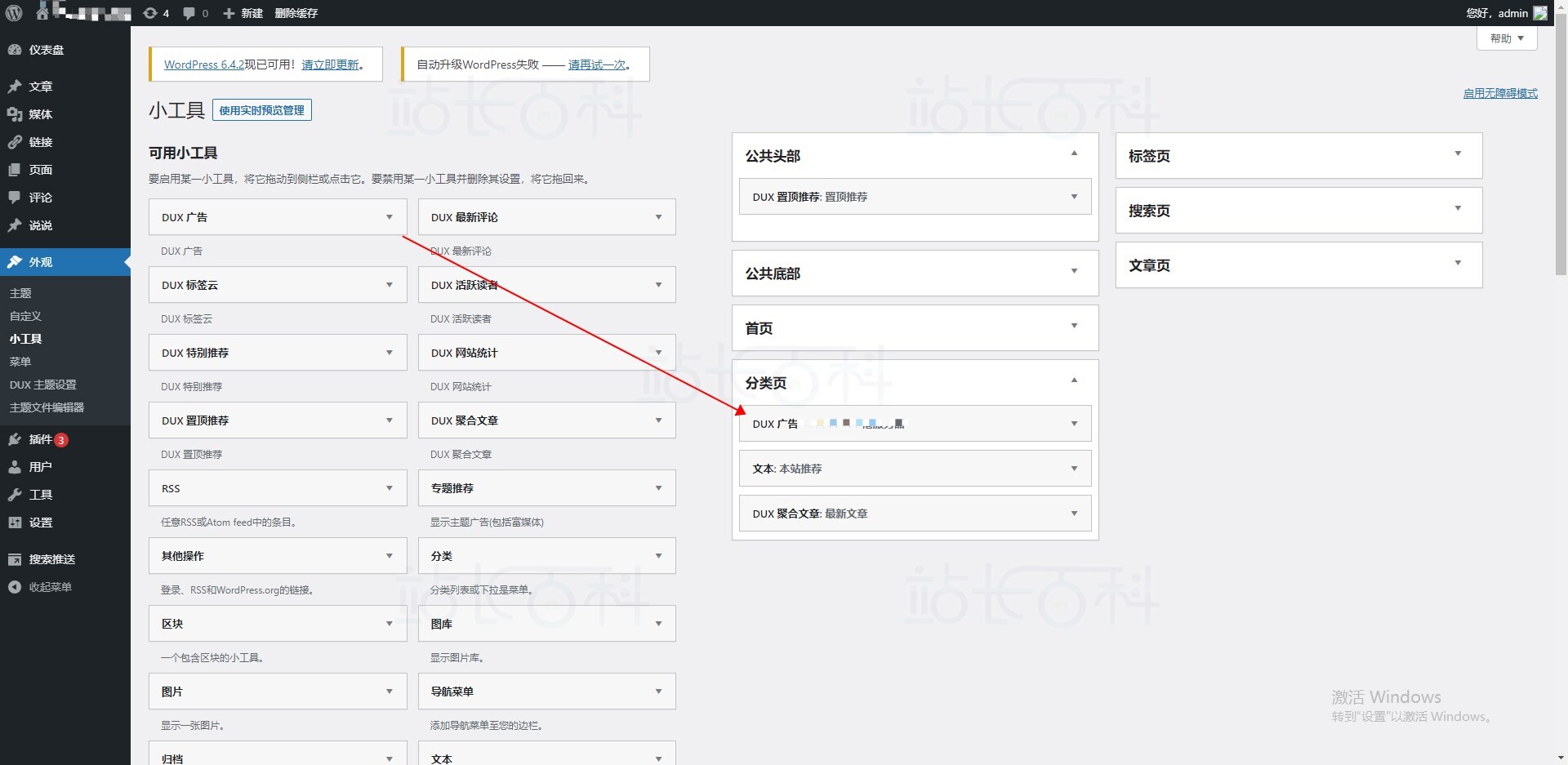The height and width of the screenshot is (765, 1568).
Task: Click the speech bubble icon beside 评论
Action: (15, 198)
